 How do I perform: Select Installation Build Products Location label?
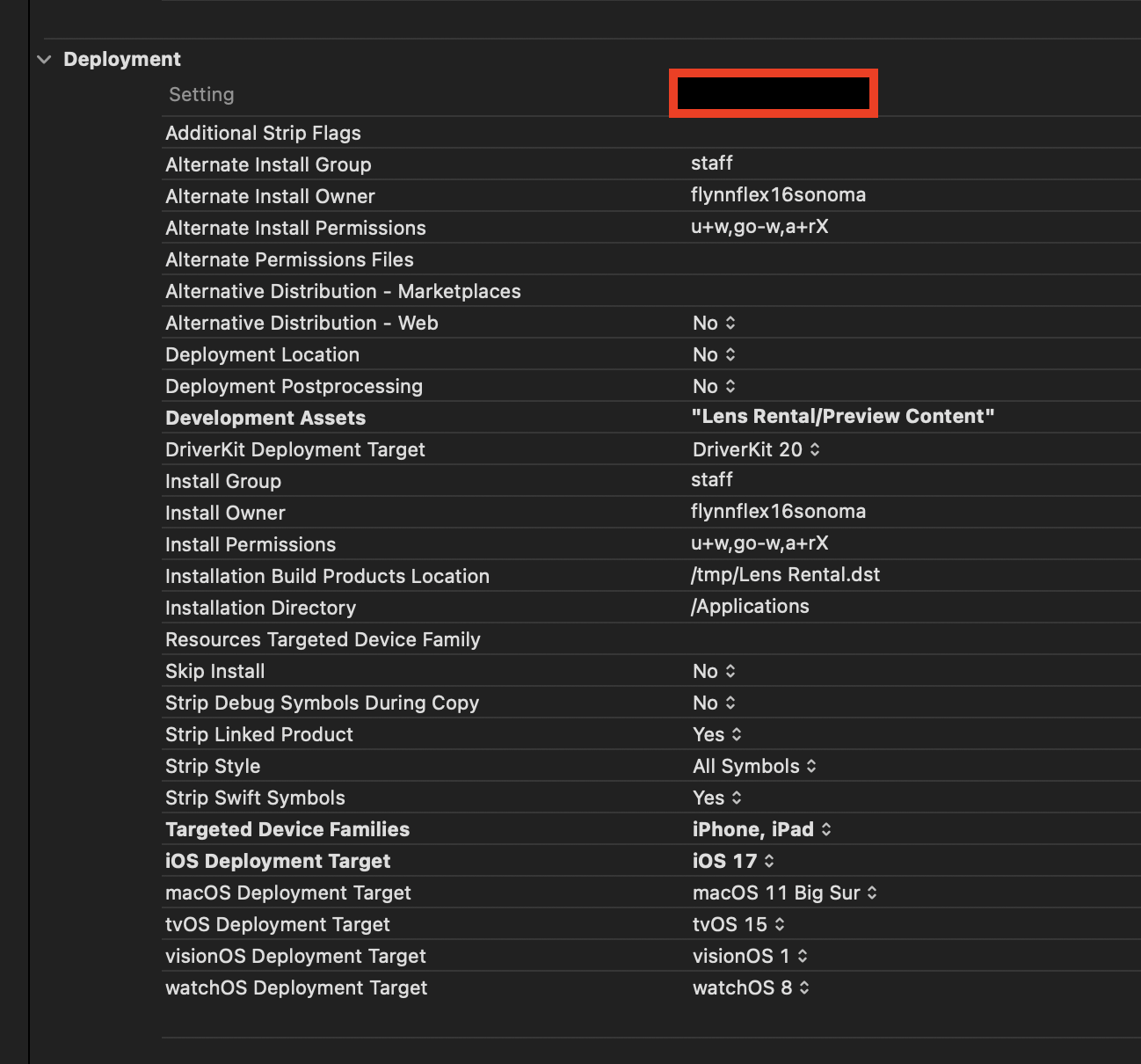[x=327, y=577]
